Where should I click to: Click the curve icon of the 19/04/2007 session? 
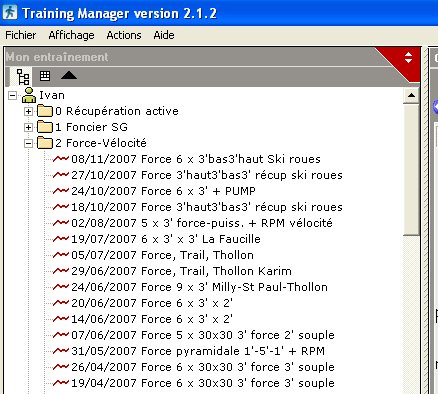61,383
